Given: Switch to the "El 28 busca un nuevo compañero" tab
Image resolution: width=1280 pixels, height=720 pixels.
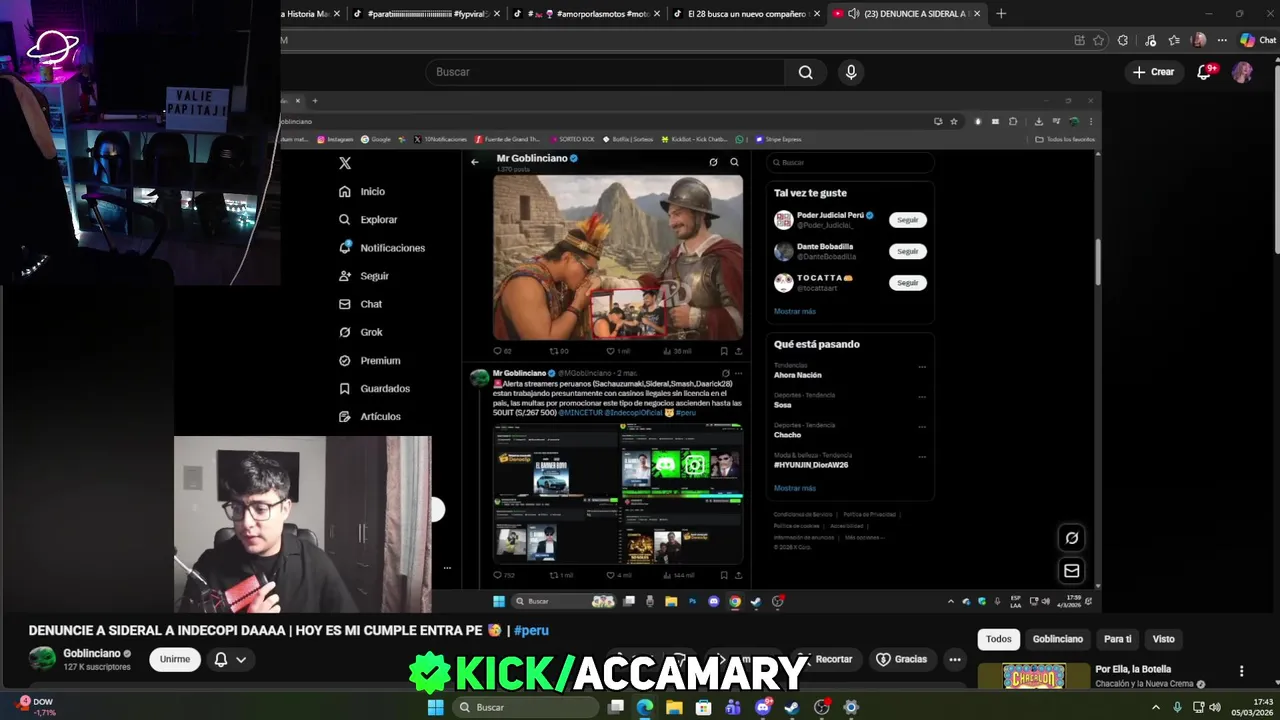Looking at the screenshot, I should tap(747, 14).
